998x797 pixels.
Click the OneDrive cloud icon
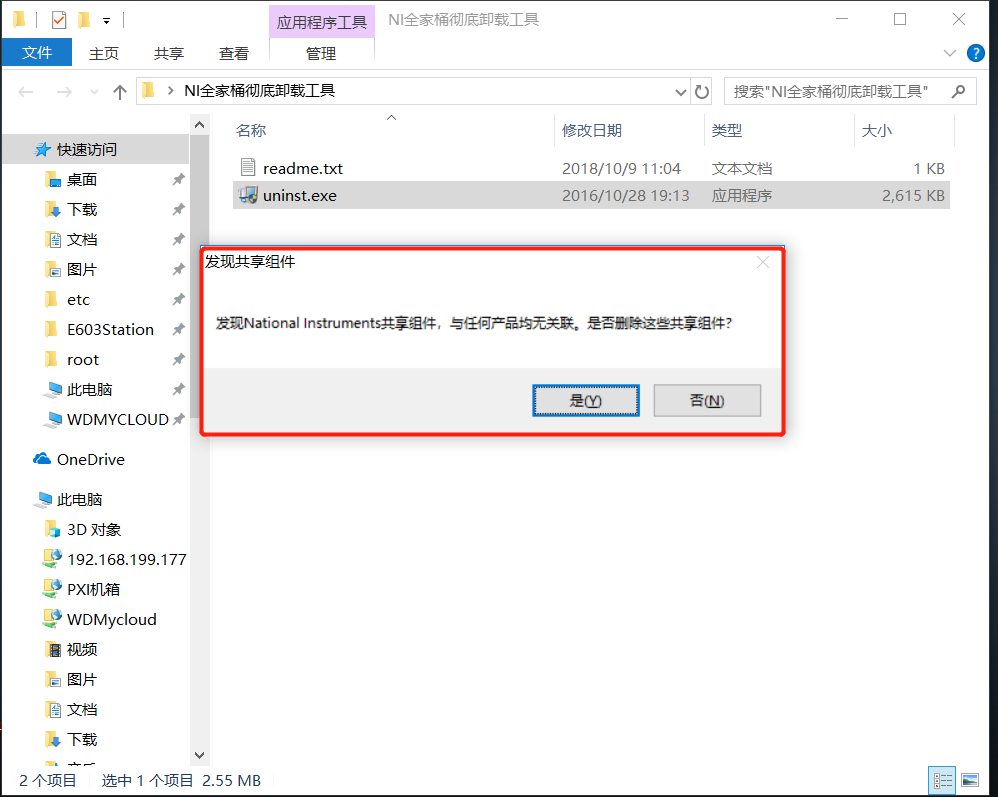tap(42, 459)
